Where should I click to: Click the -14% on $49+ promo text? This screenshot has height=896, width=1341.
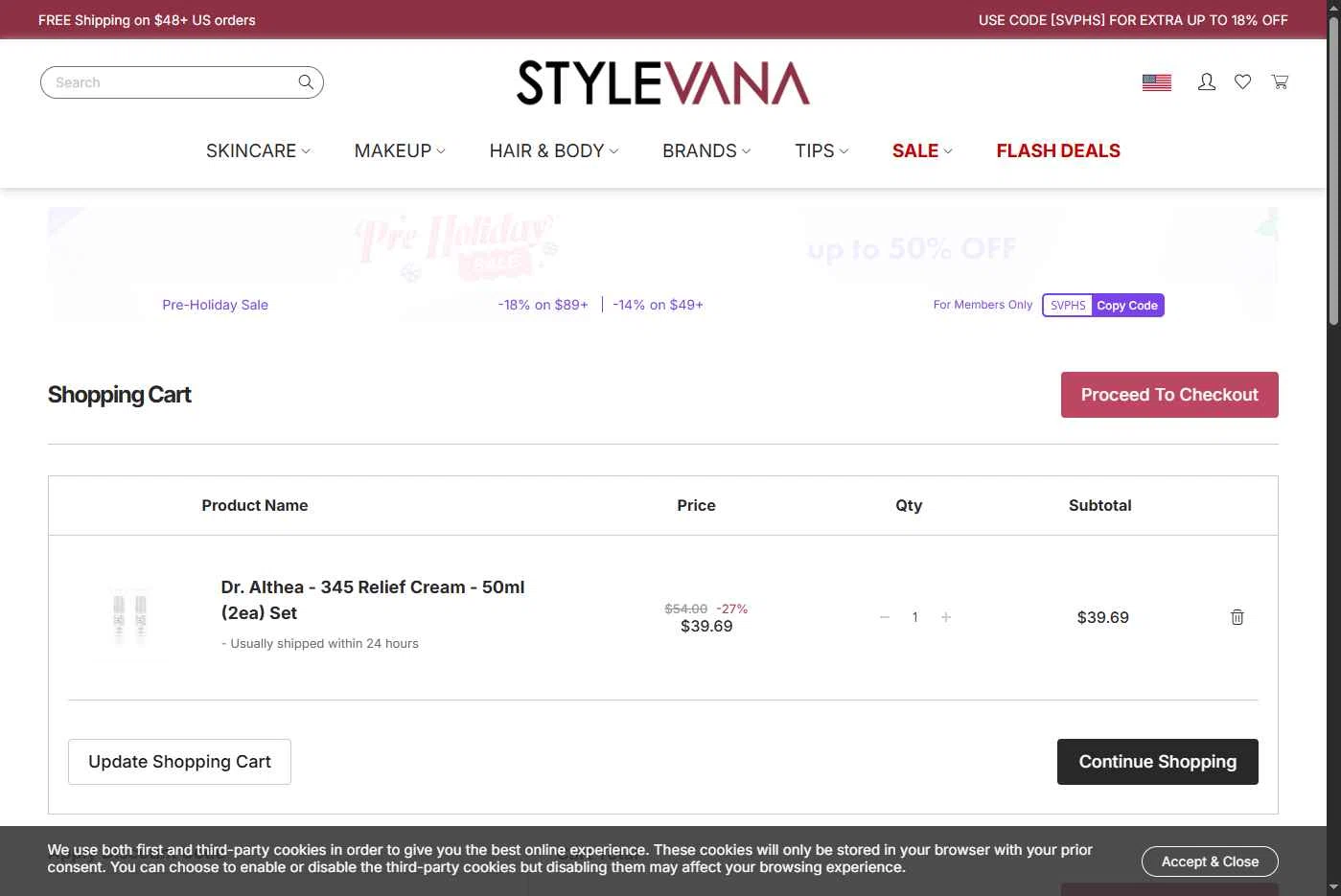(x=658, y=305)
